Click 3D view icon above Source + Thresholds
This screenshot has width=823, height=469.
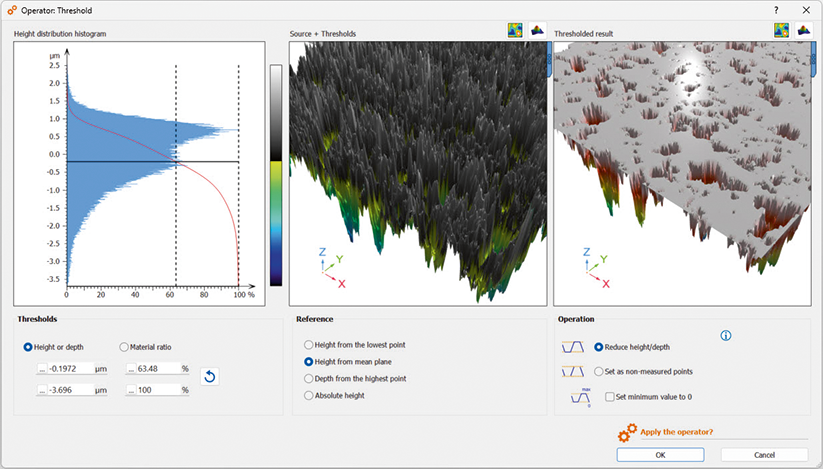tap(537, 31)
